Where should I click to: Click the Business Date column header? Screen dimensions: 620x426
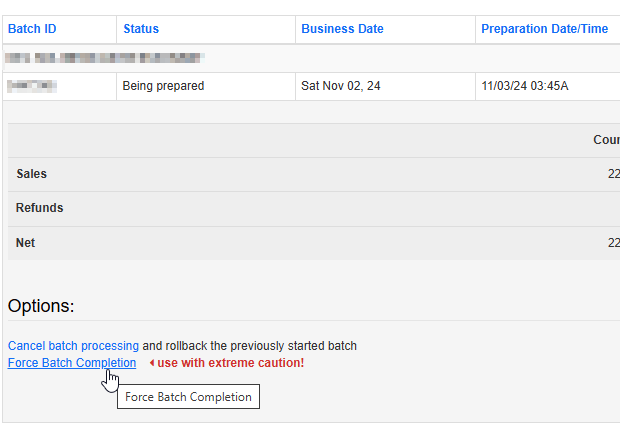coord(342,29)
